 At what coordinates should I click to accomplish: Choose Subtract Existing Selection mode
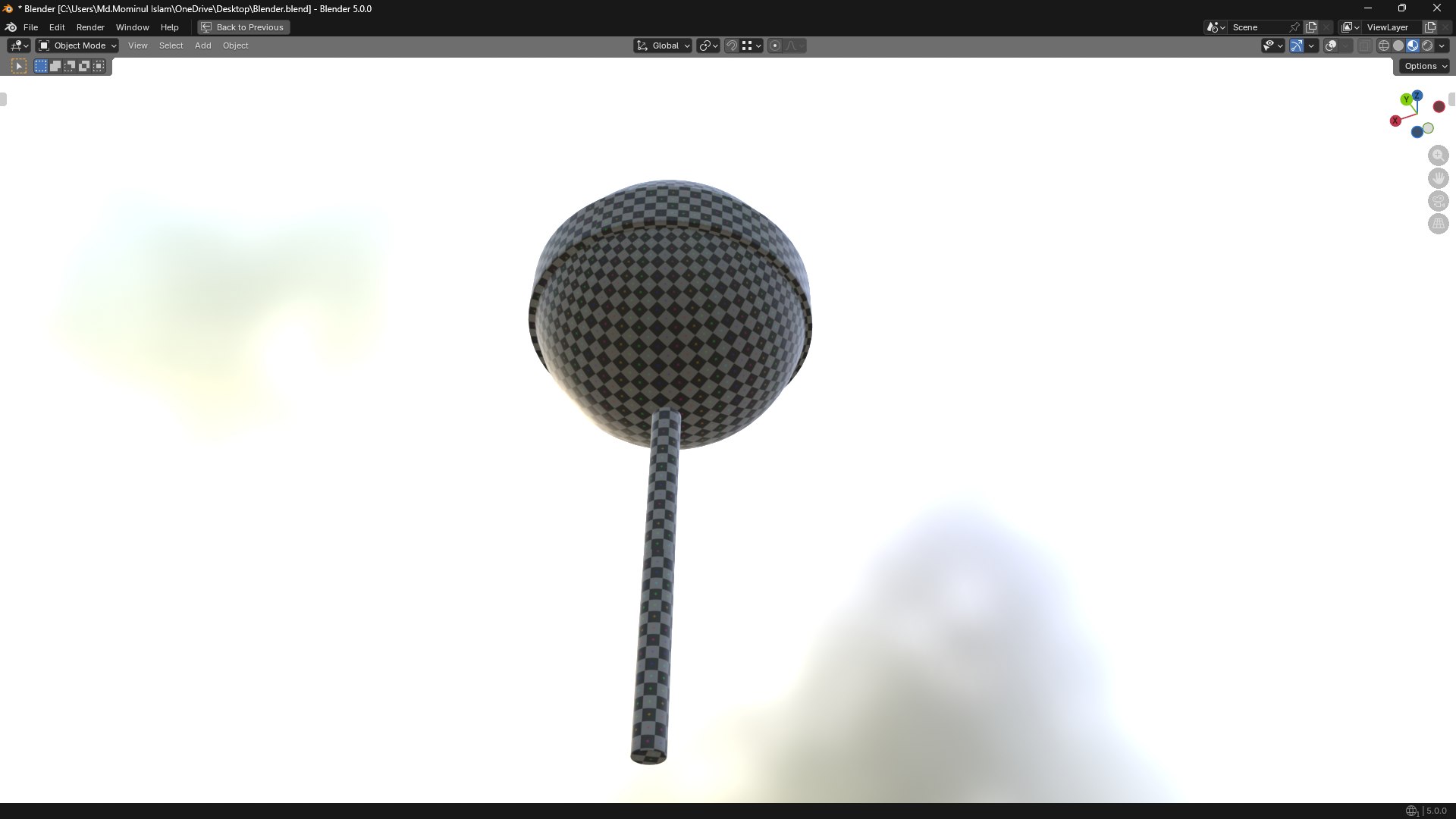click(x=70, y=67)
